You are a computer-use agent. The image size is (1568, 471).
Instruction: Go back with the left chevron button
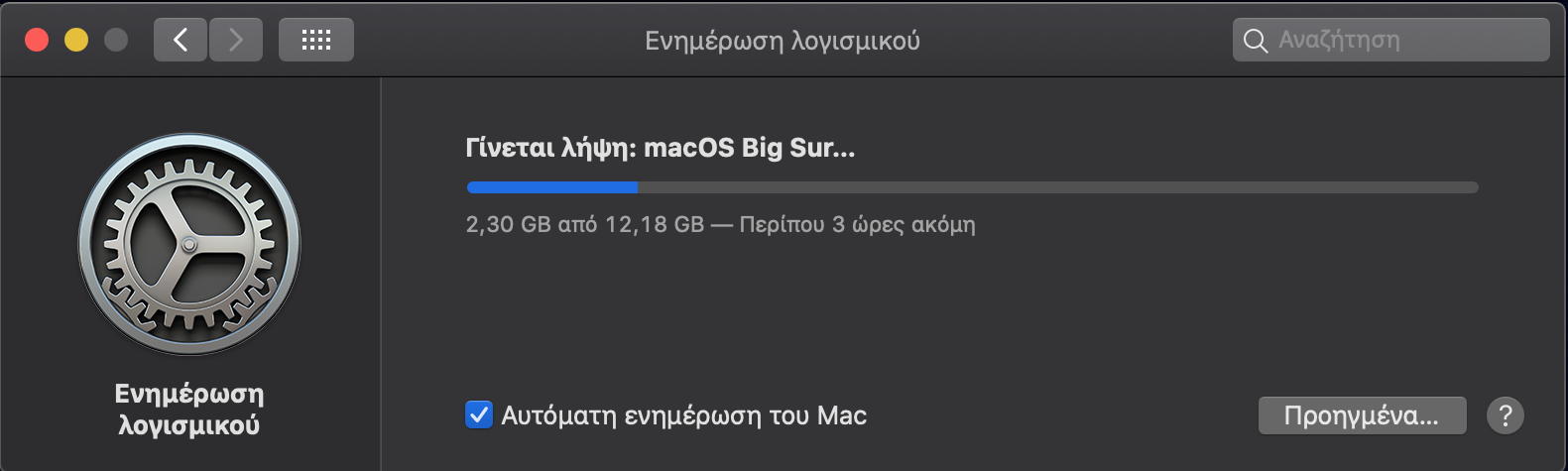click(x=181, y=40)
